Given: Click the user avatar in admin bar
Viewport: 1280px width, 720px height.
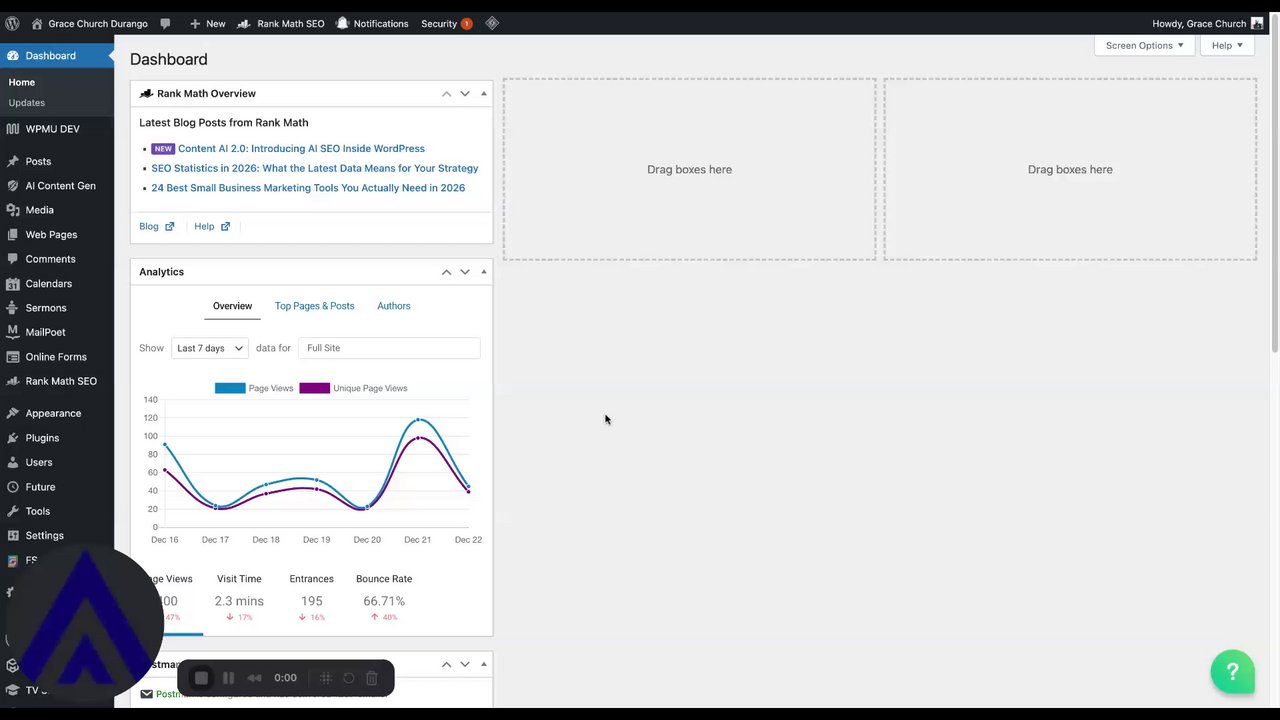Looking at the screenshot, I should pyautogui.click(x=1257, y=24).
